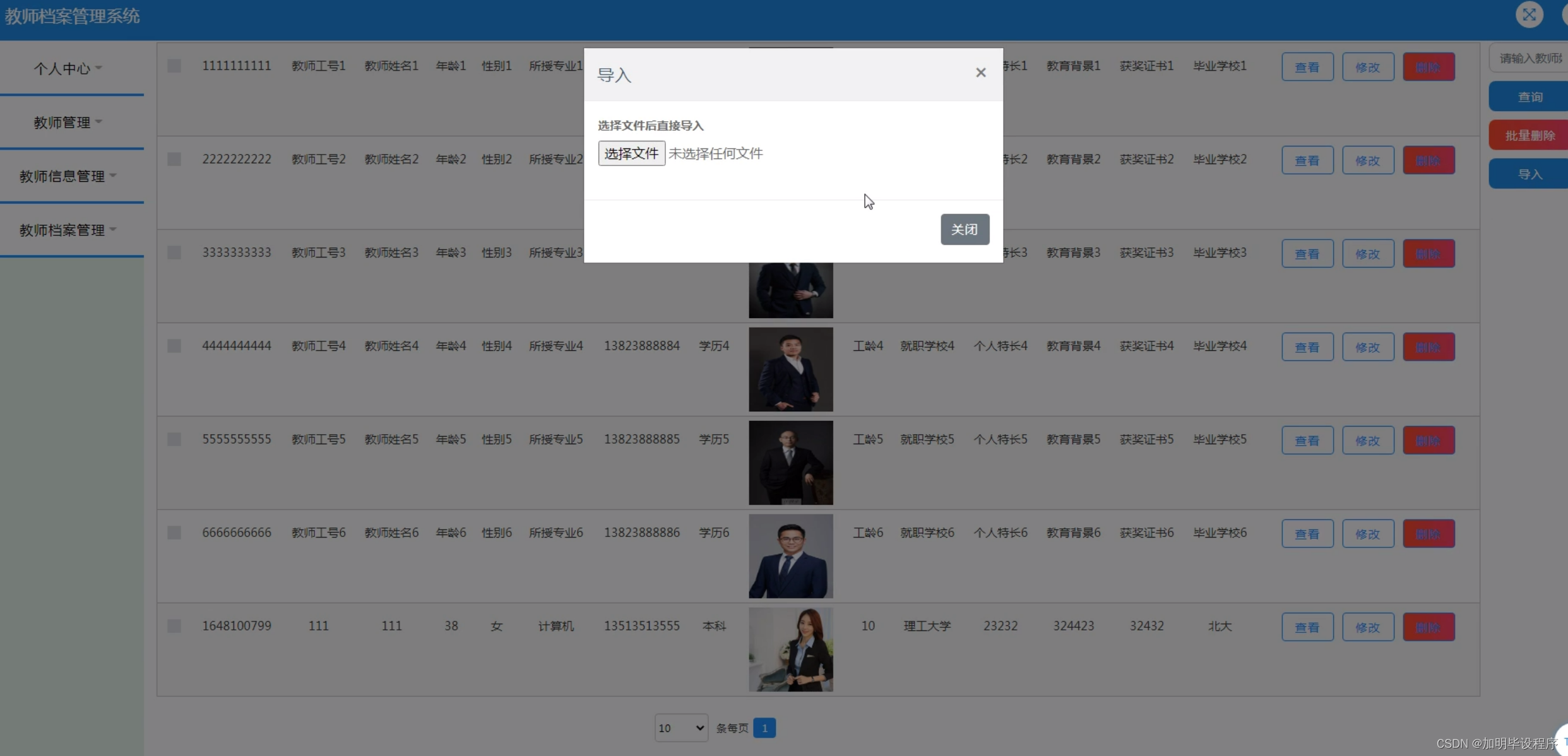Close the 导入 dialog with its X icon
Screen dimensions: 1568x756
pyautogui.click(x=980, y=73)
